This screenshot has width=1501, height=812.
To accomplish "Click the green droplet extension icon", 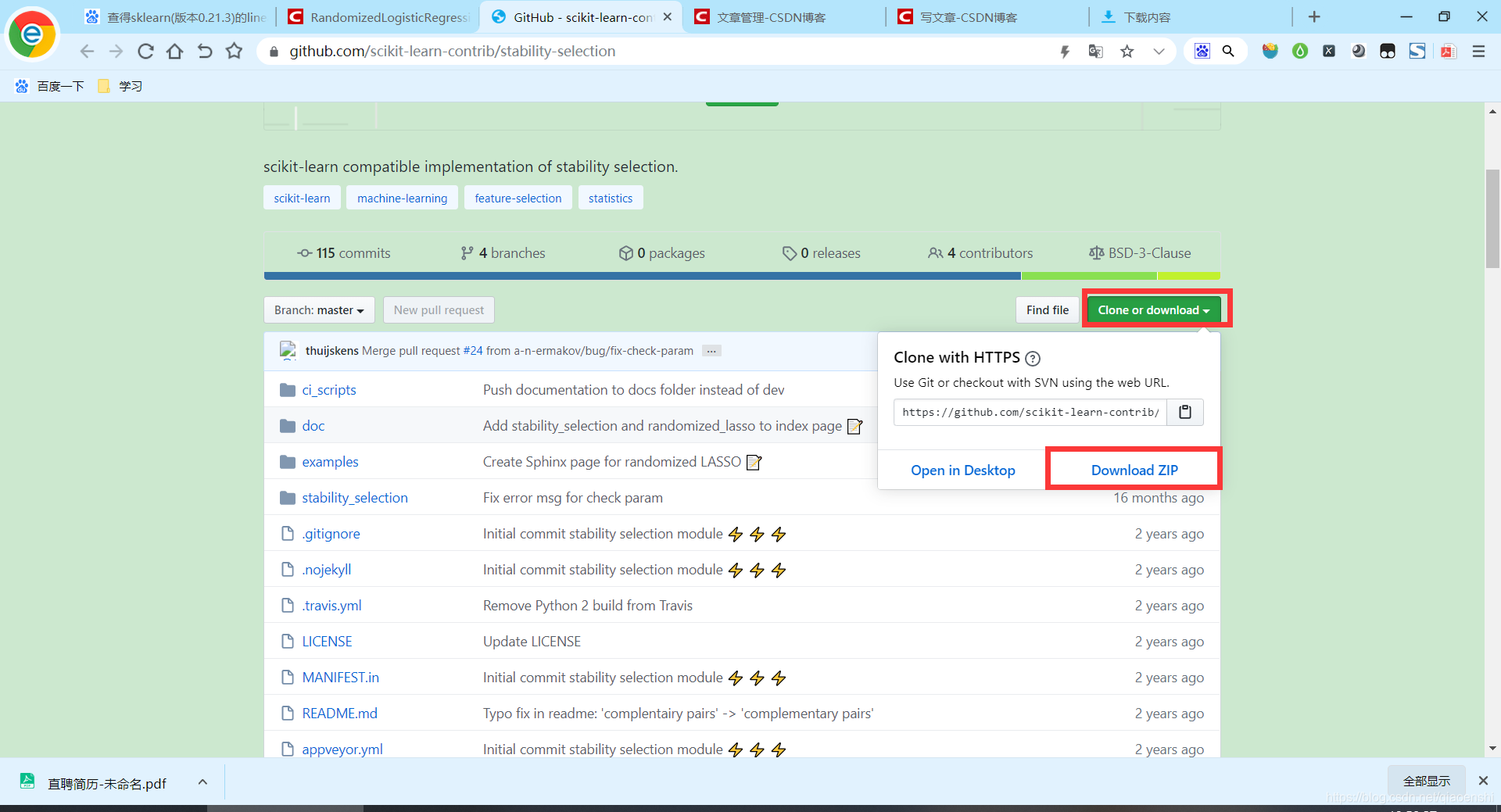I will point(1300,52).
